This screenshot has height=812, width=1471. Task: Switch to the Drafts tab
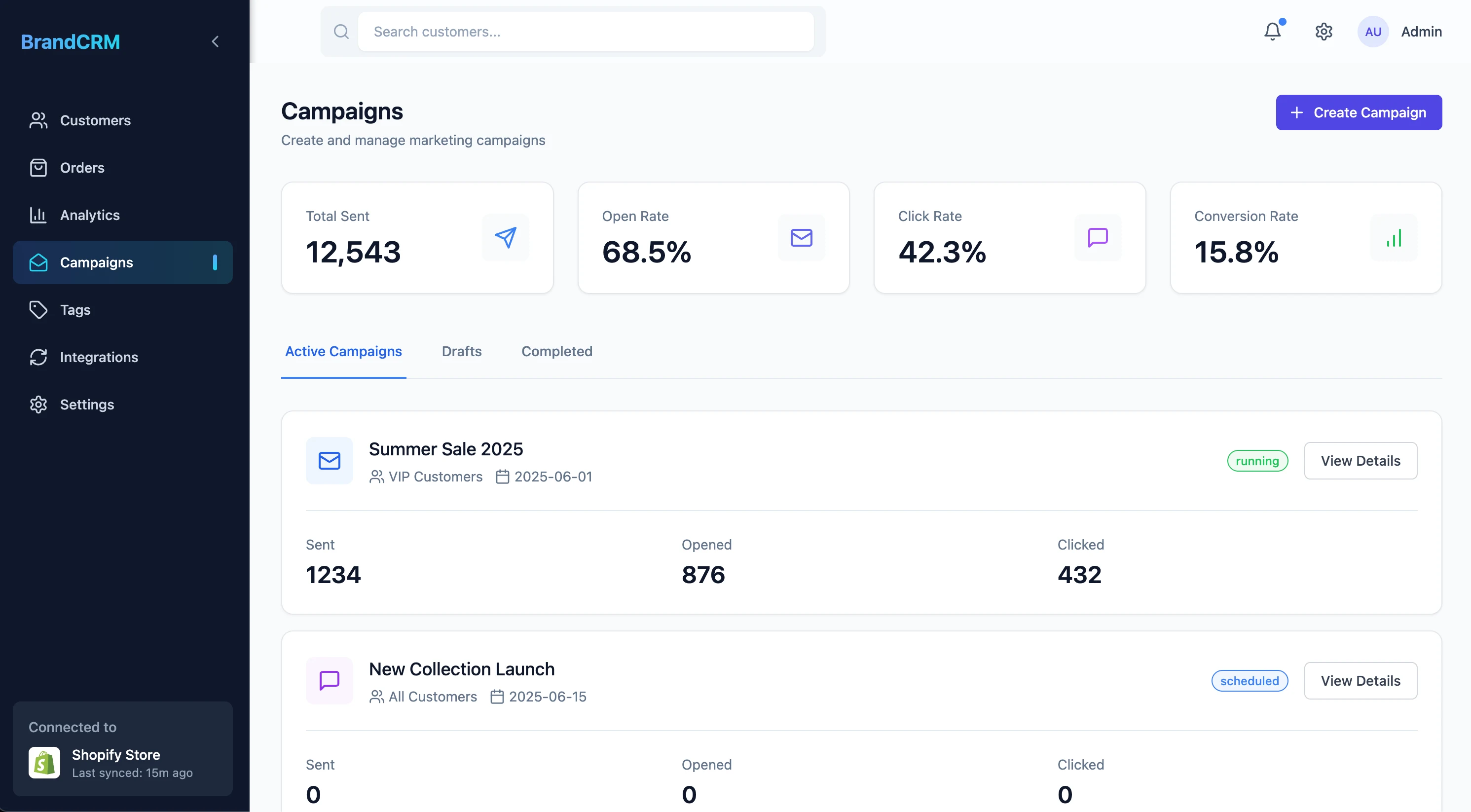[461, 351]
